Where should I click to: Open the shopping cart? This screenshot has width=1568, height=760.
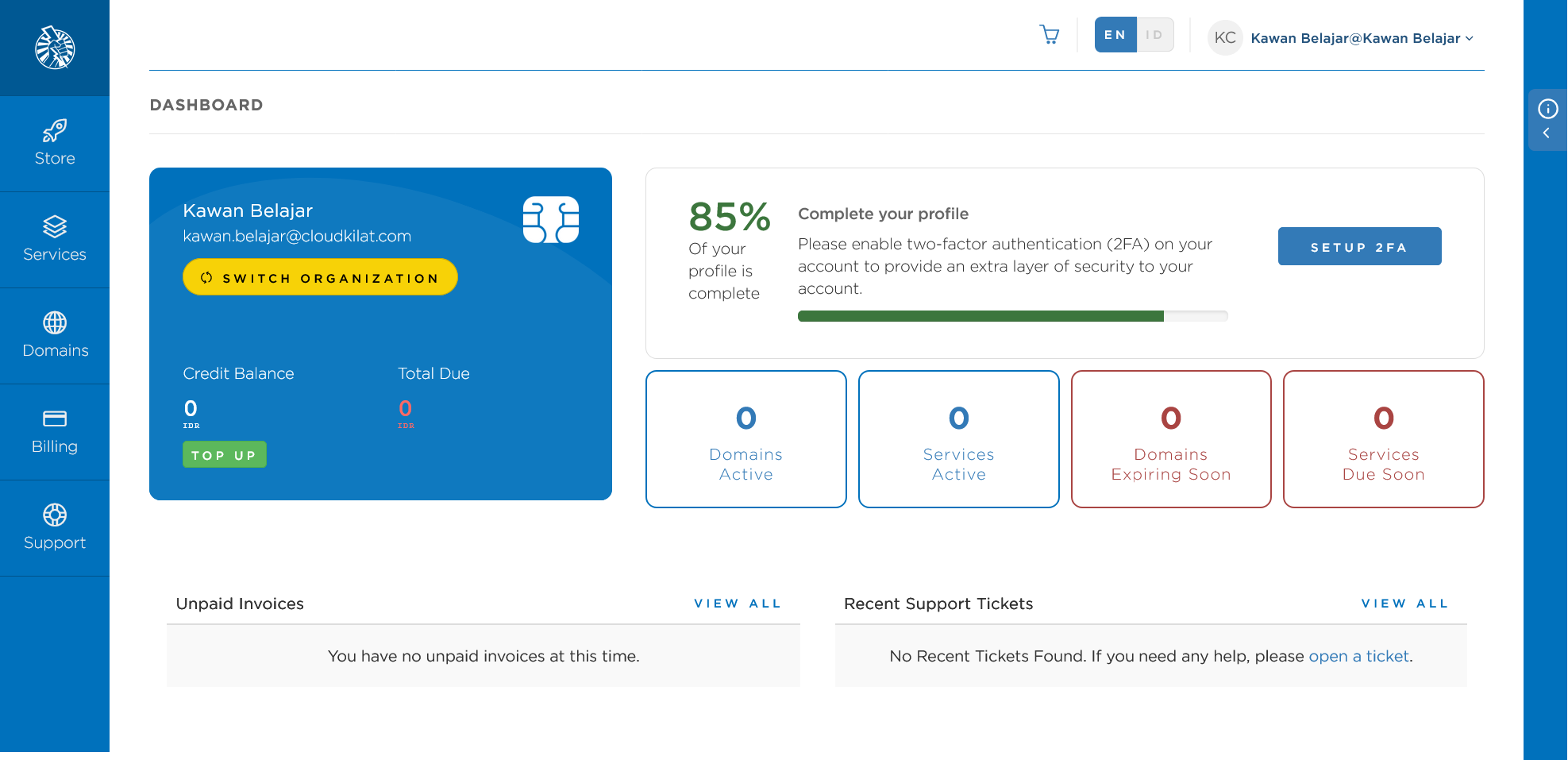coord(1050,35)
